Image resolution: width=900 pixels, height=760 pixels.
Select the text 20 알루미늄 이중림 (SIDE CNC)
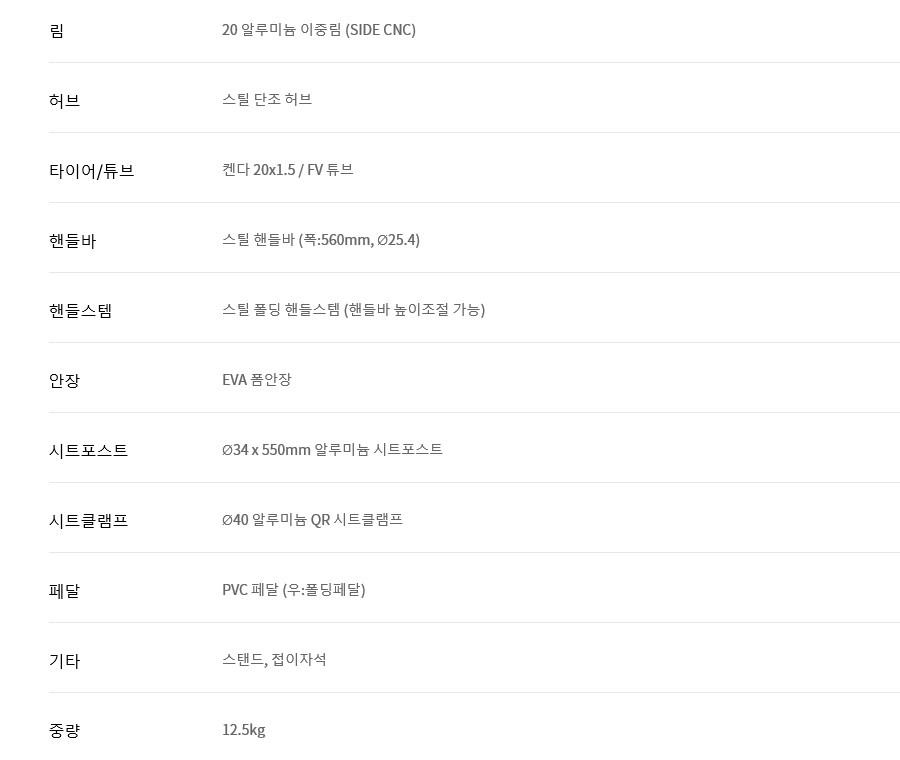tap(319, 30)
